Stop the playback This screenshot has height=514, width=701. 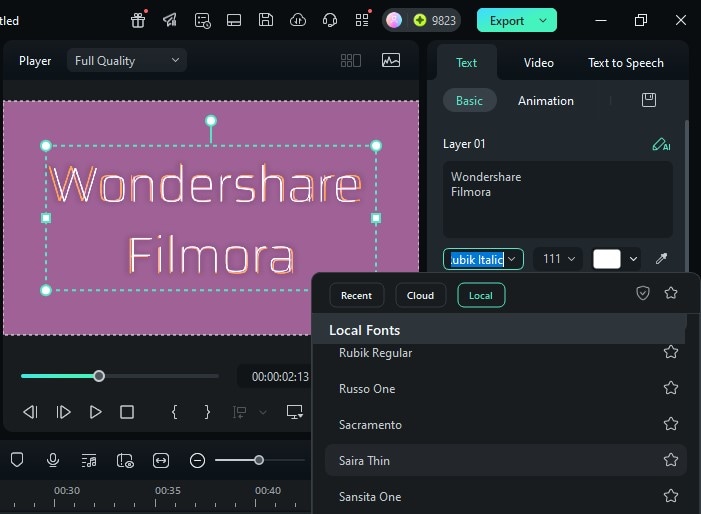(x=127, y=412)
